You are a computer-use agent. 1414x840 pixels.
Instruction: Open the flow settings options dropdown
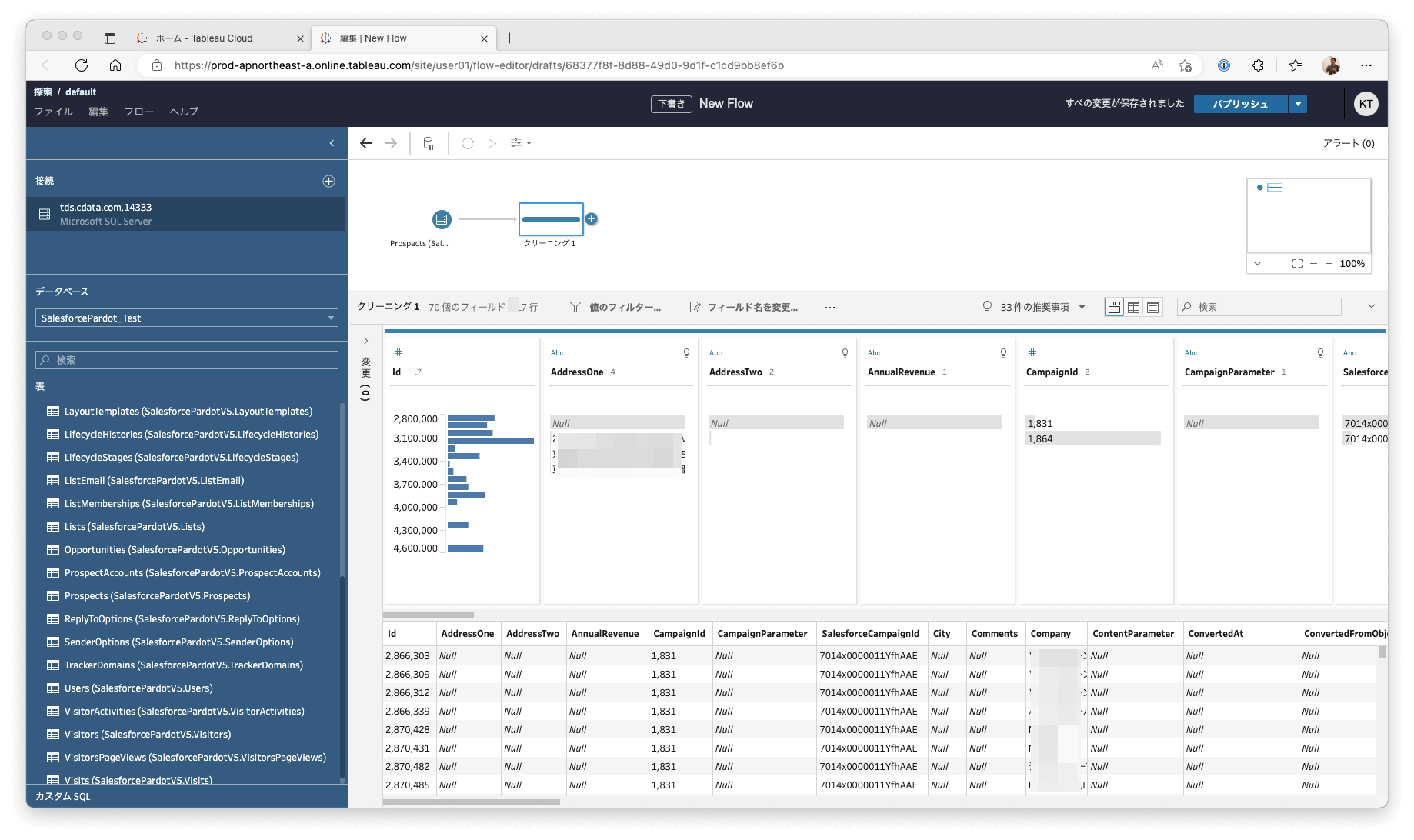pos(521,143)
